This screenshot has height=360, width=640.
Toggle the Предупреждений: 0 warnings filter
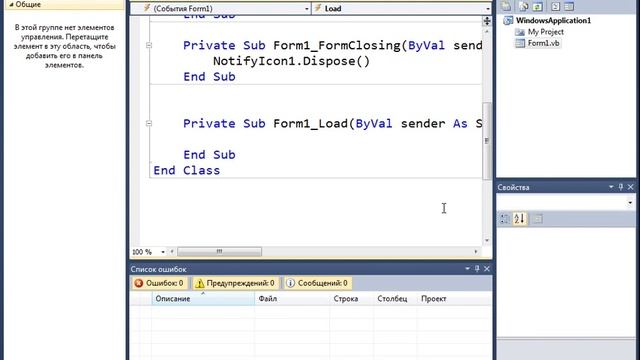pyautogui.click(x=235, y=283)
